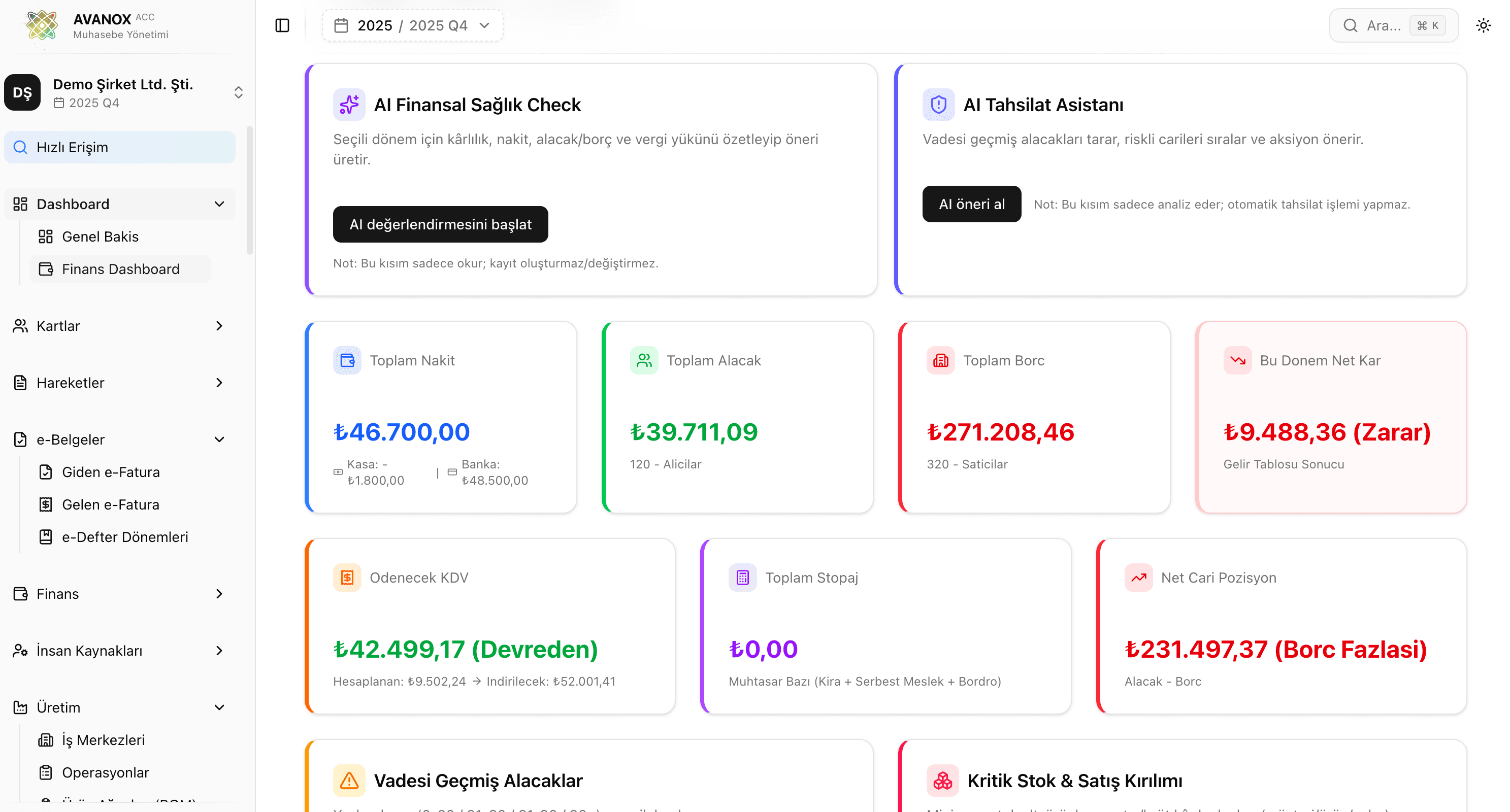Viewport: 1510px width, 812px height.
Task: Click the calendar icon in the period selector
Action: pyautogui.click(x=341, y=26)
